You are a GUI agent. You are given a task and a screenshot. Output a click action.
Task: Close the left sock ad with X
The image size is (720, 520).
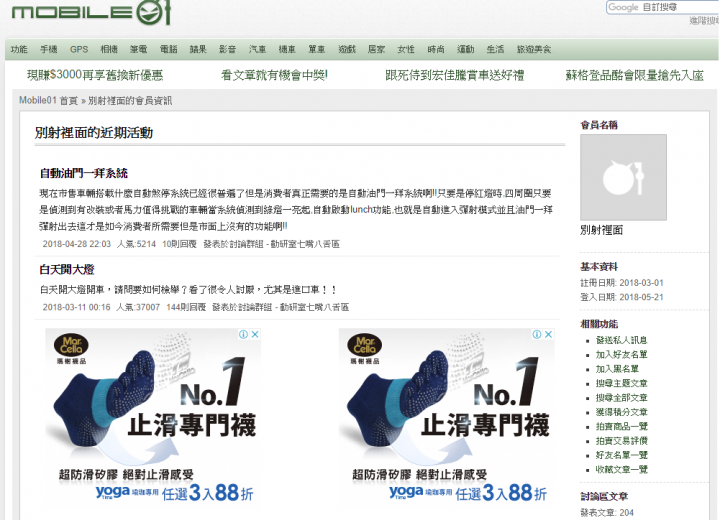click(255, 334)
